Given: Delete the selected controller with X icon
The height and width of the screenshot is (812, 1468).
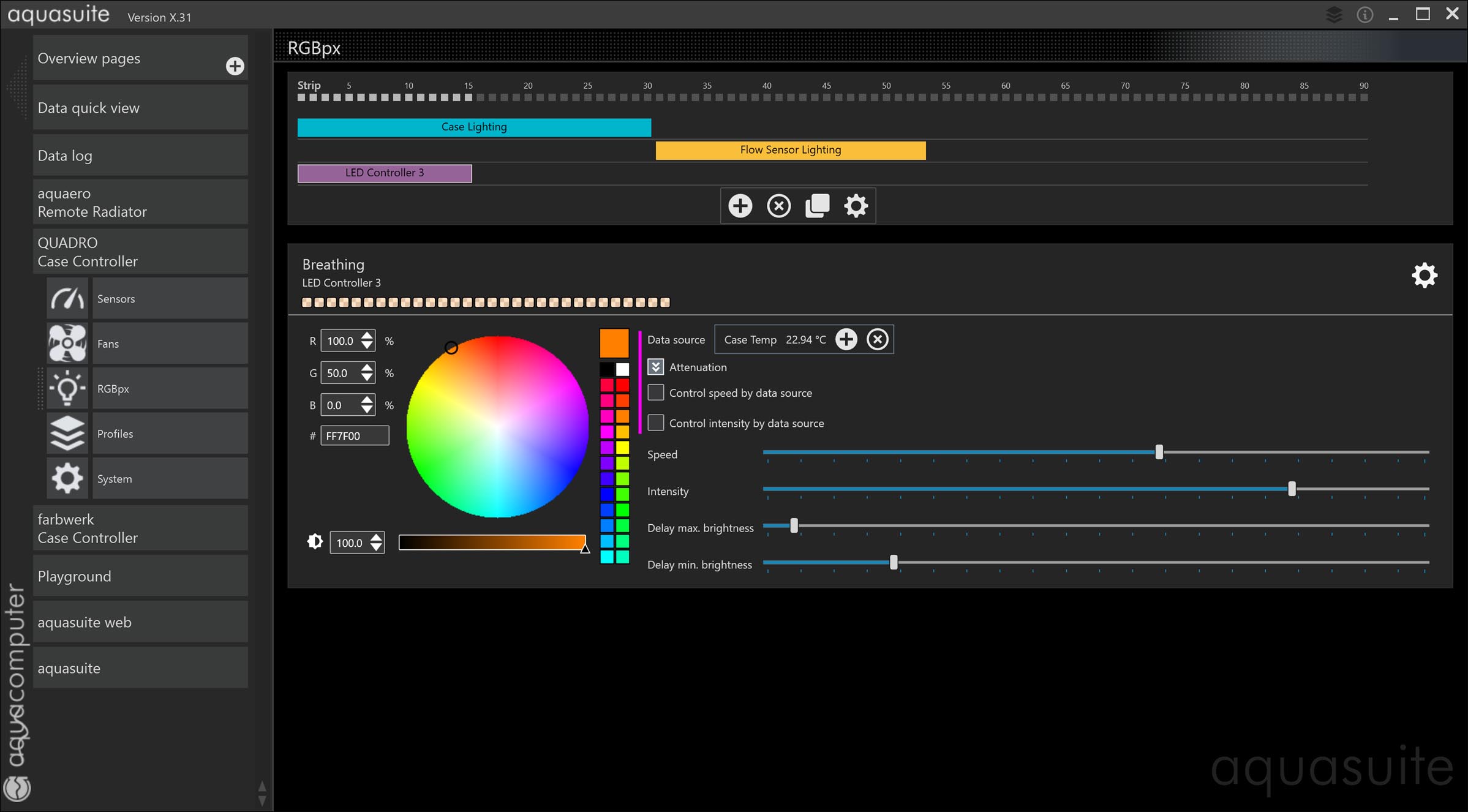Looking at the screenshot, I should 778,206.
